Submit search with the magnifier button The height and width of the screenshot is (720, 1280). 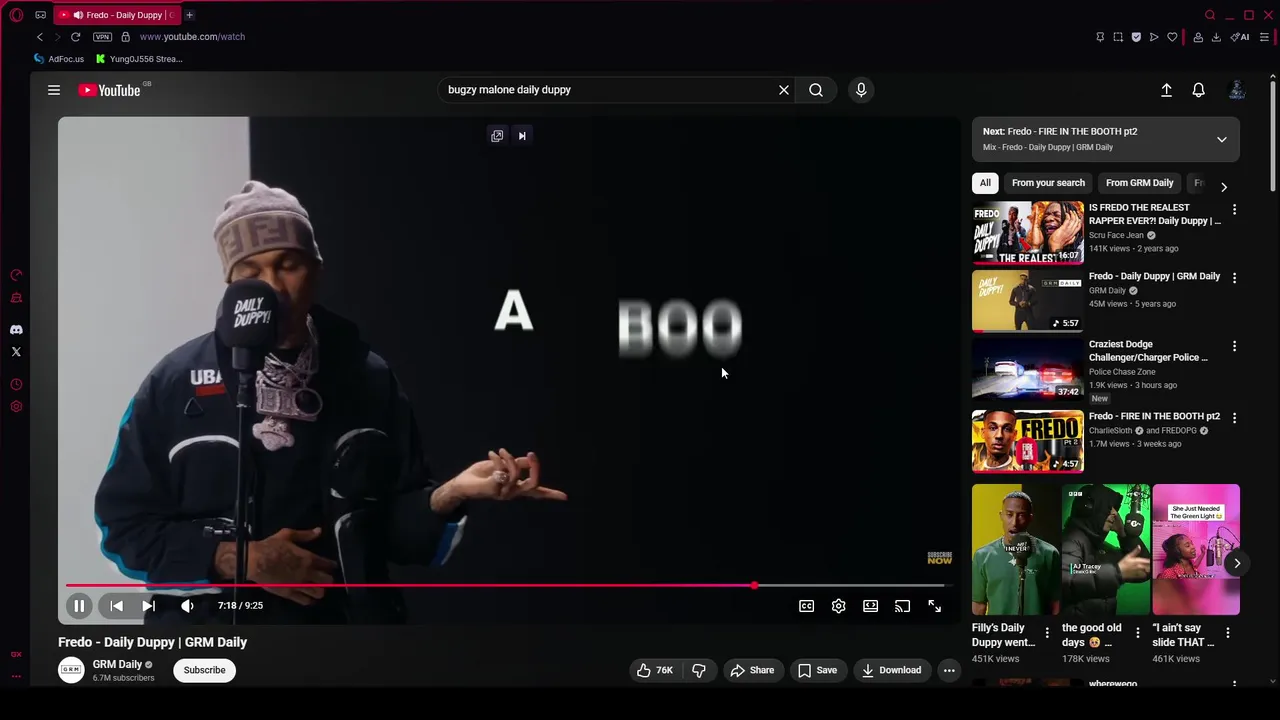(x=816, y=90)
